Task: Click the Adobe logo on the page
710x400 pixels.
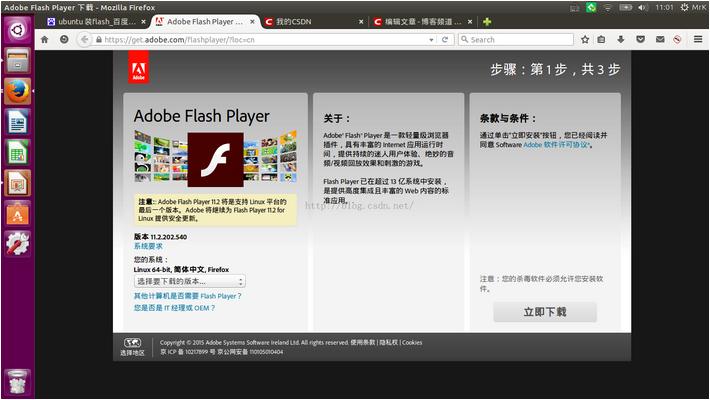Action: click(x=139, y=67)
